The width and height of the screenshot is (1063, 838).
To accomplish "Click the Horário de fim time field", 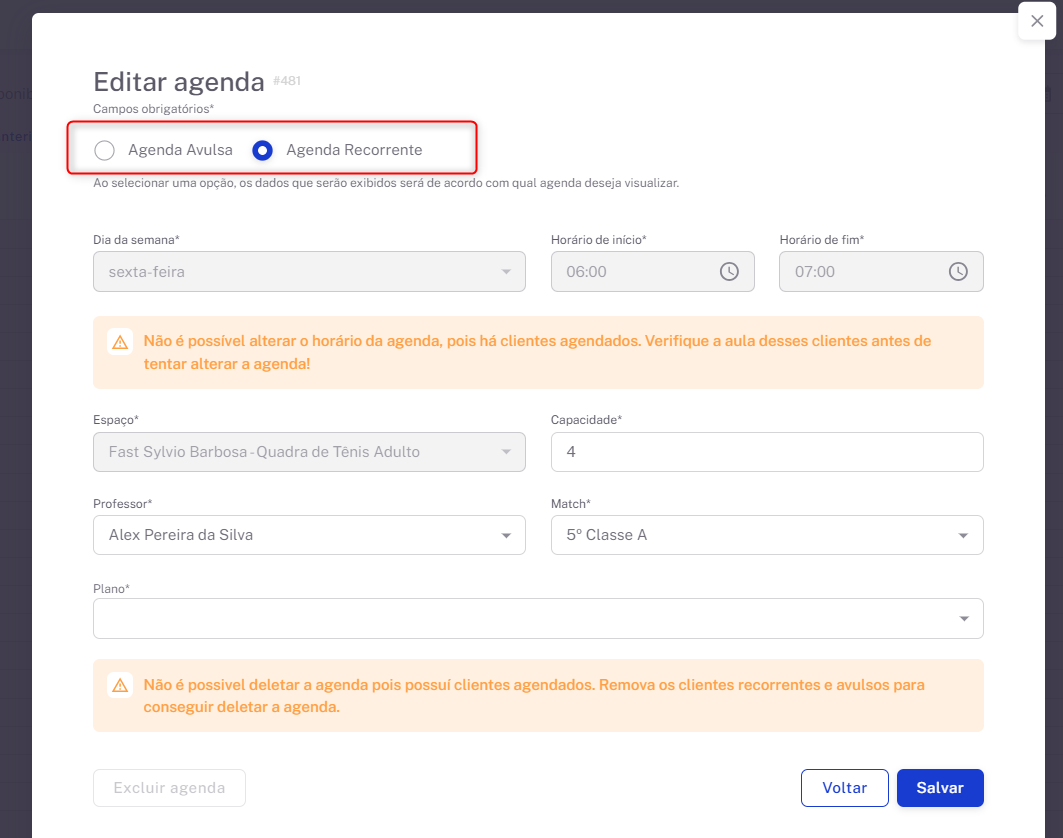I will [865, 272].
